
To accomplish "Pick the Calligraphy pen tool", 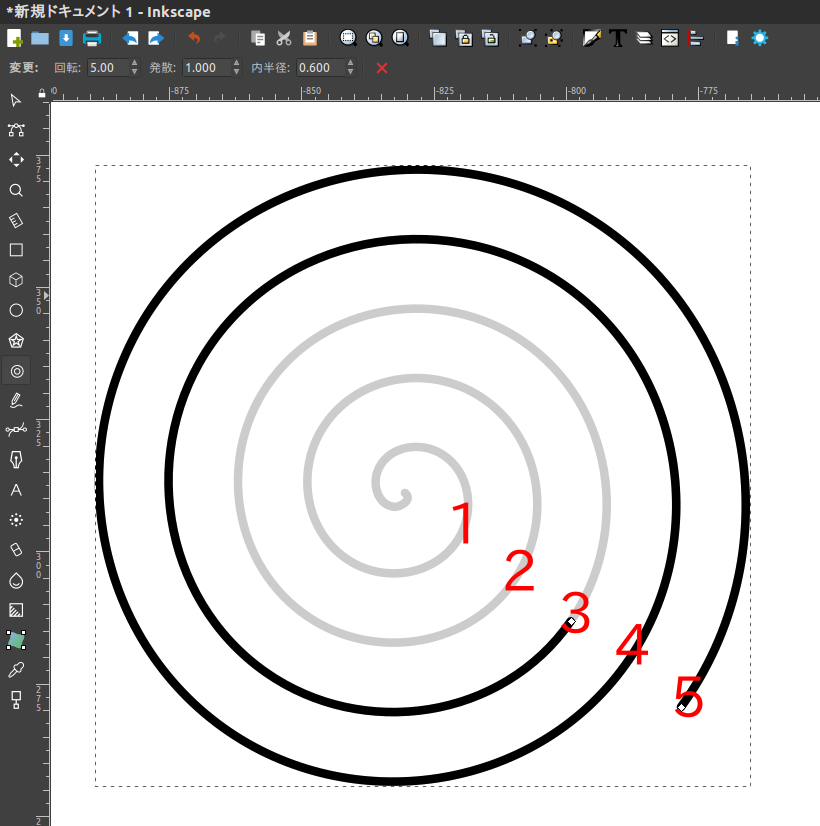I will [16, 460].
